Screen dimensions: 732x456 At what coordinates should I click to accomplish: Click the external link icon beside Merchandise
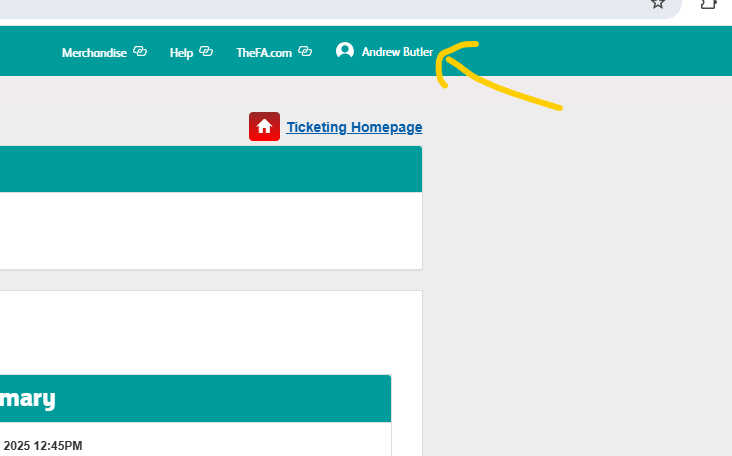point(140,51)
